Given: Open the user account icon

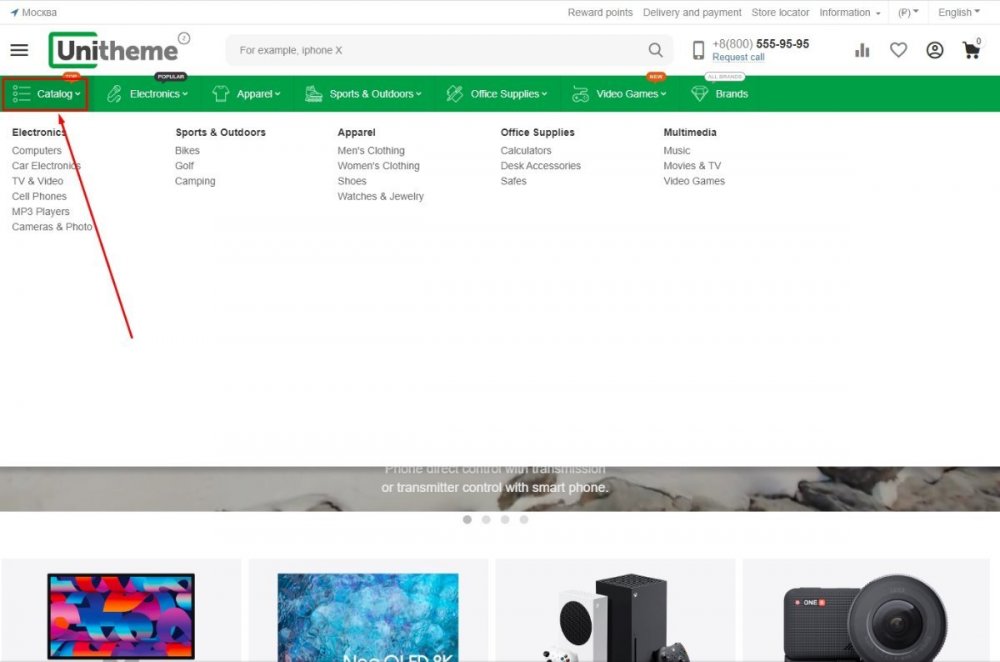Looking at the screenshot, I should click(934, 49).
